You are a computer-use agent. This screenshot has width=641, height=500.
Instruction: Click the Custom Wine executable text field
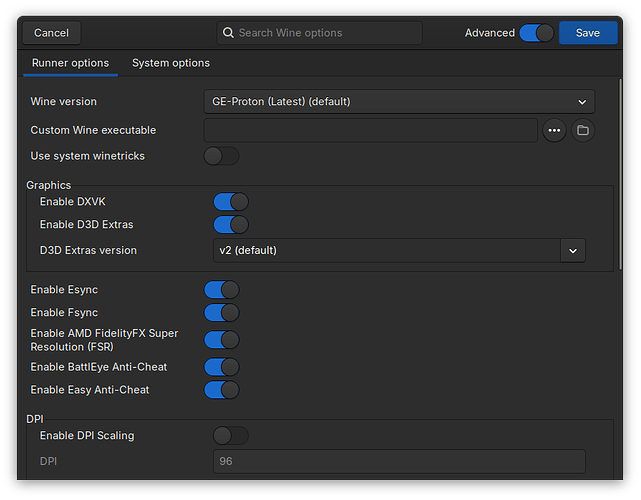[x=370, y=130]
